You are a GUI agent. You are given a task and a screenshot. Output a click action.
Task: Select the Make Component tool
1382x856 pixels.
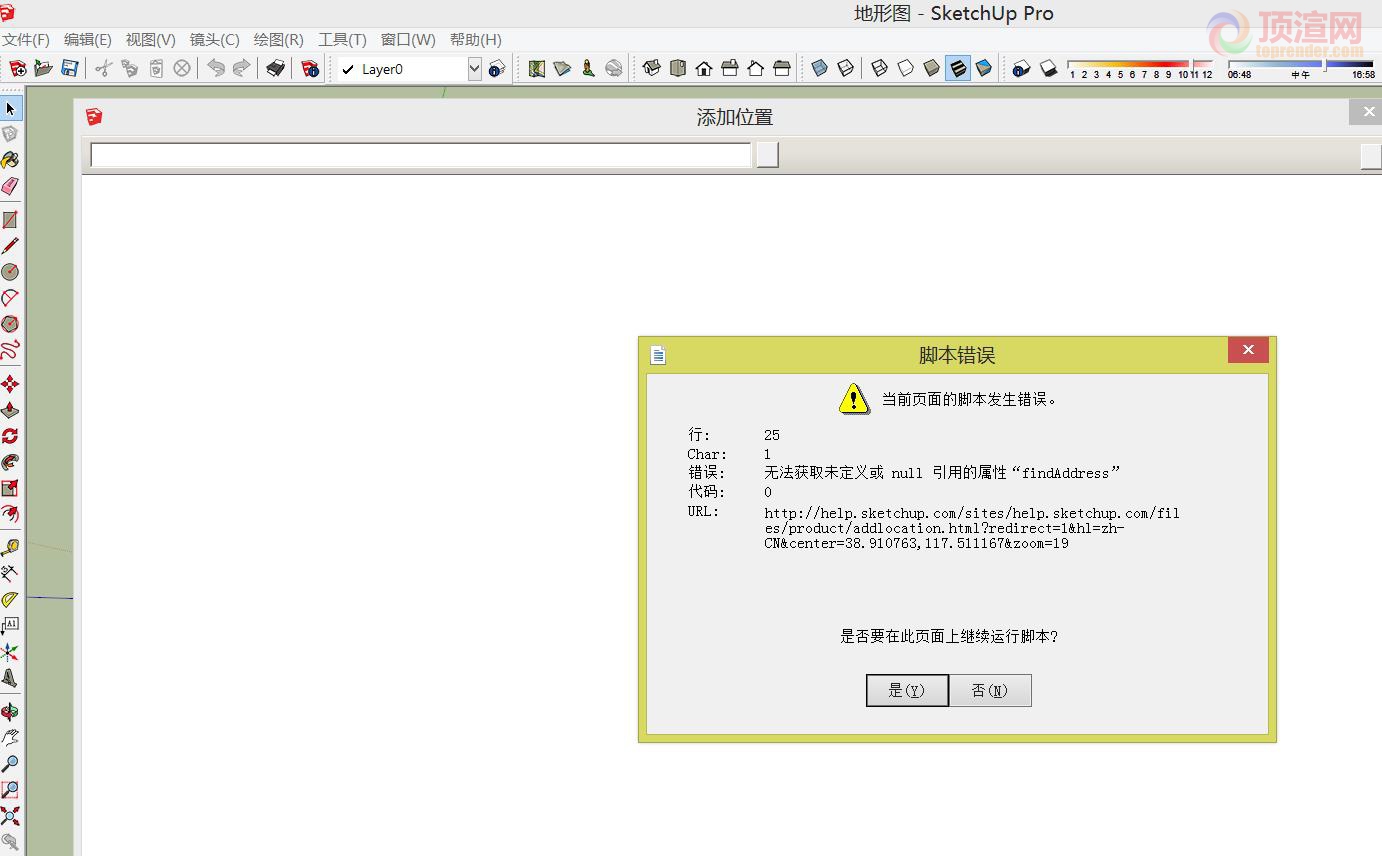point(10,134)
